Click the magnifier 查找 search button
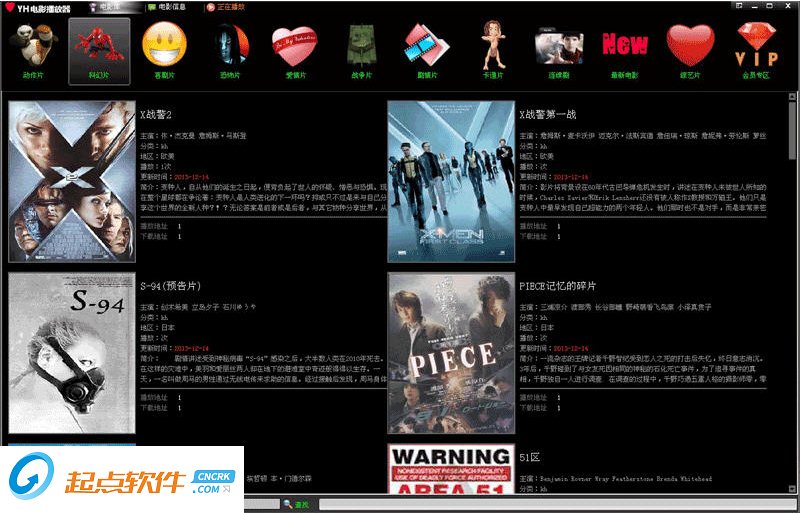 point(296,504)
